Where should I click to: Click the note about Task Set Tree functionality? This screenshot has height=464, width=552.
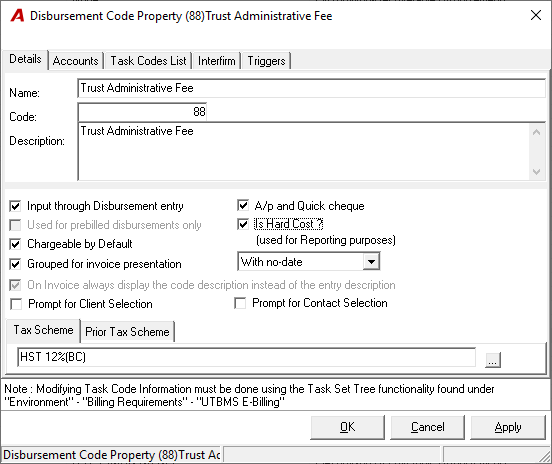click(x=249, y=395)
